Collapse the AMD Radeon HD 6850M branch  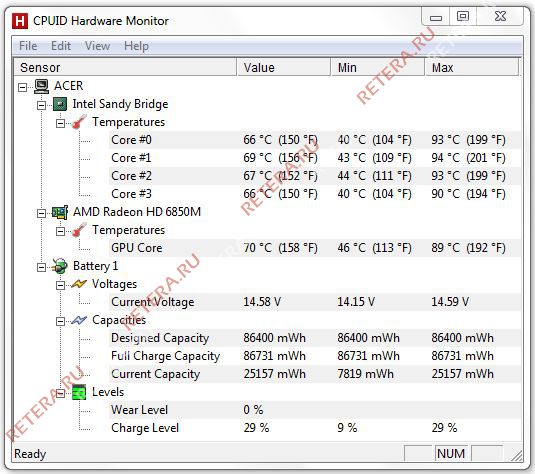coord(41,214)
